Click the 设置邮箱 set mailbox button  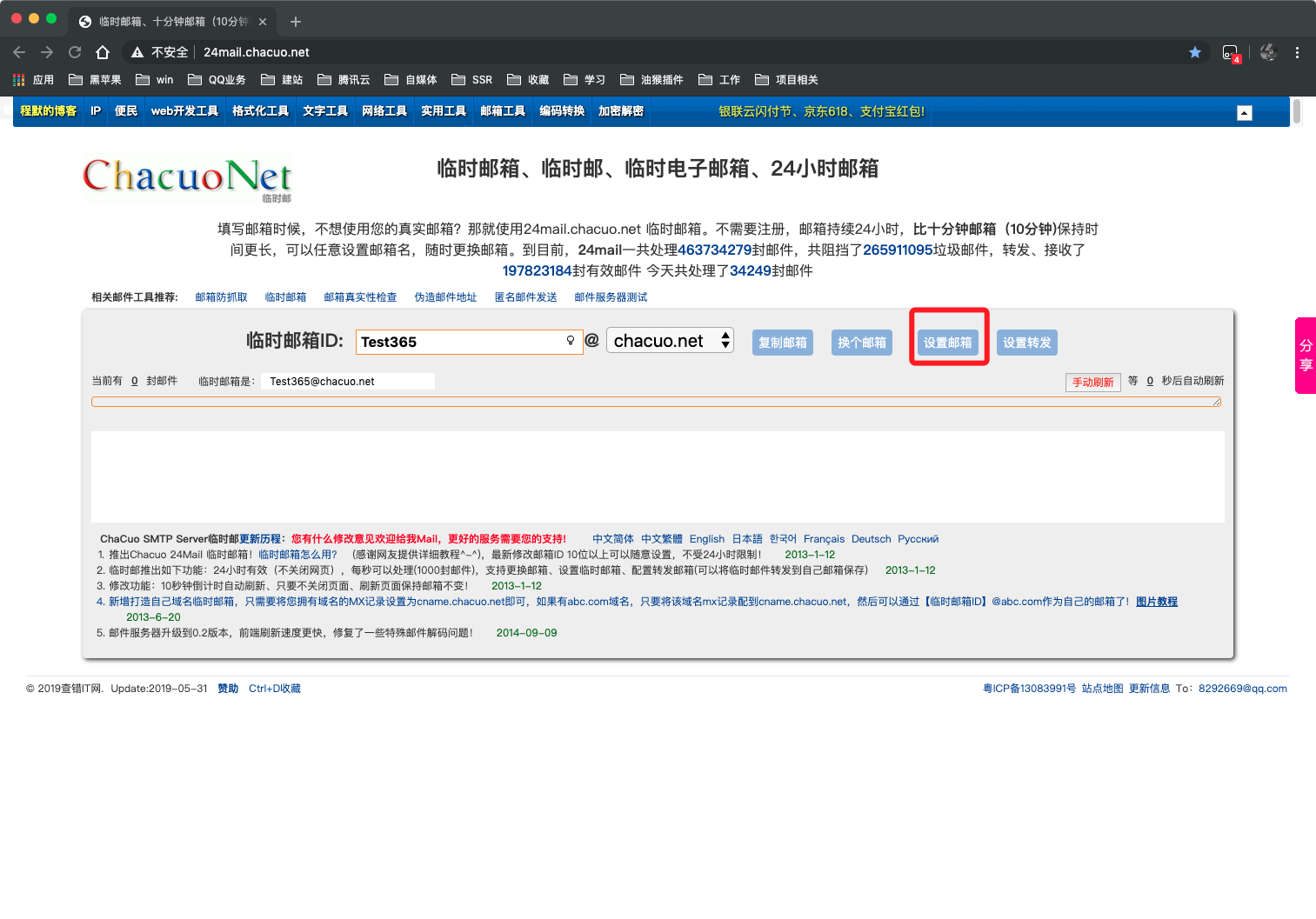pyautogui.click(x=948, y=343)
